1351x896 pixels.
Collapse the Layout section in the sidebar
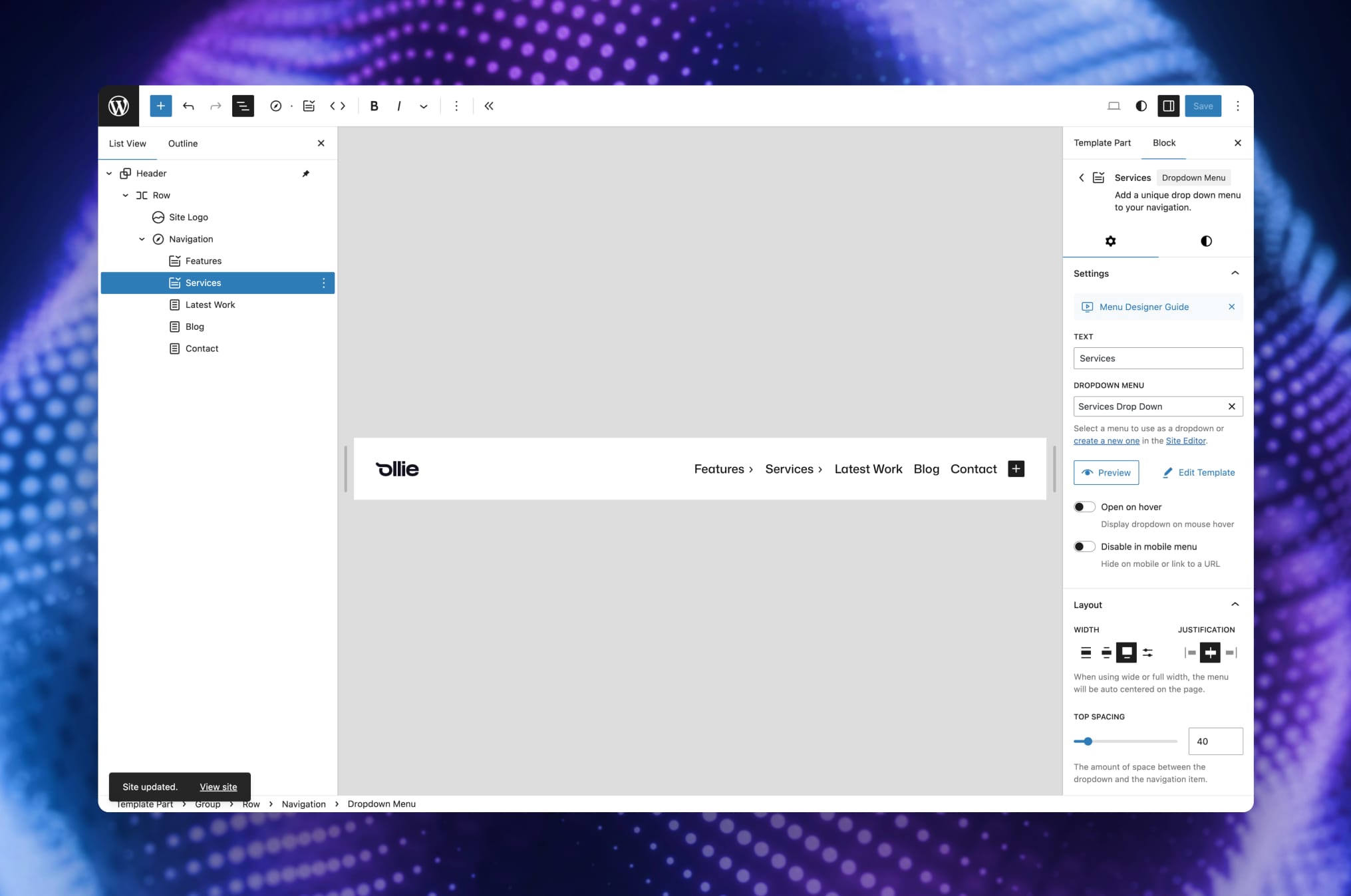(x=1235, y=604)
